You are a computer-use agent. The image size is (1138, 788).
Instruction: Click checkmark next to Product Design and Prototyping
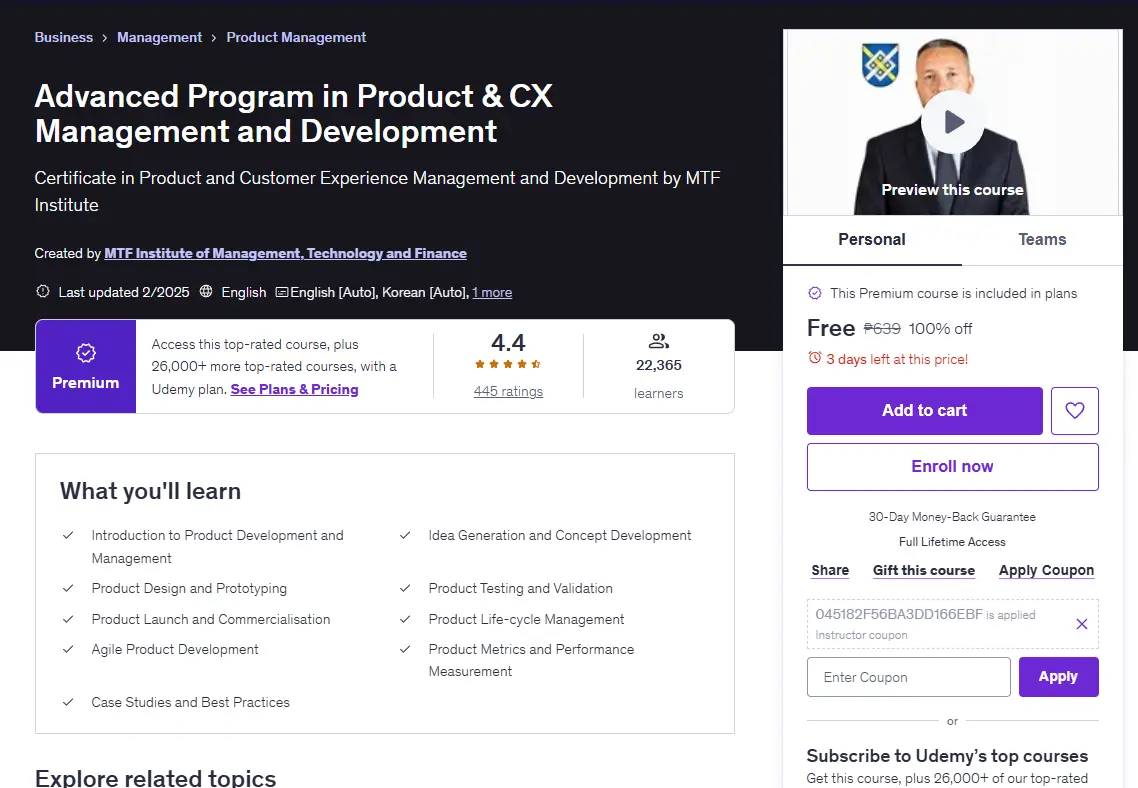point(68,588)
